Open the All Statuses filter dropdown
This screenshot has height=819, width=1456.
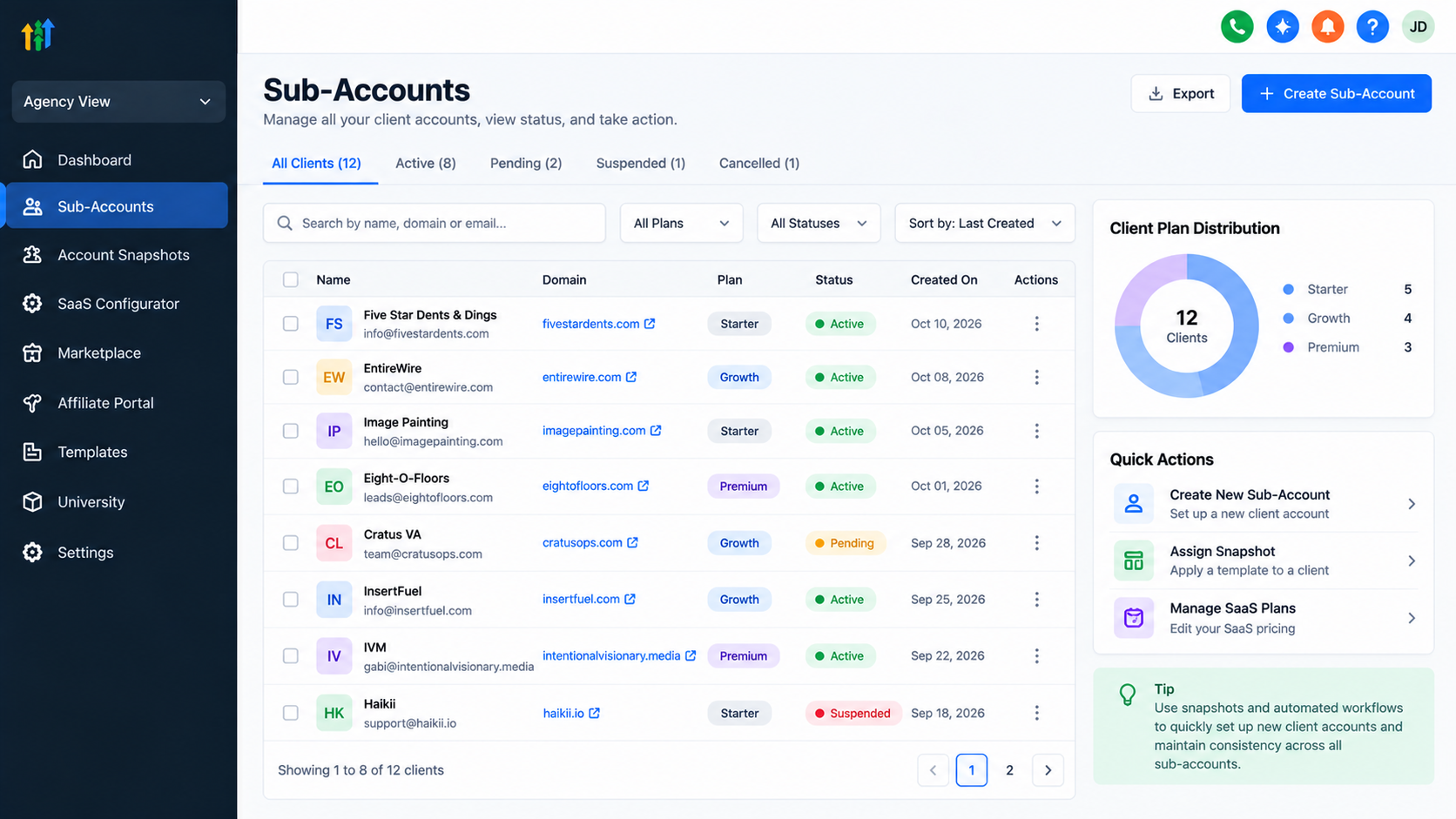[819, 224]
